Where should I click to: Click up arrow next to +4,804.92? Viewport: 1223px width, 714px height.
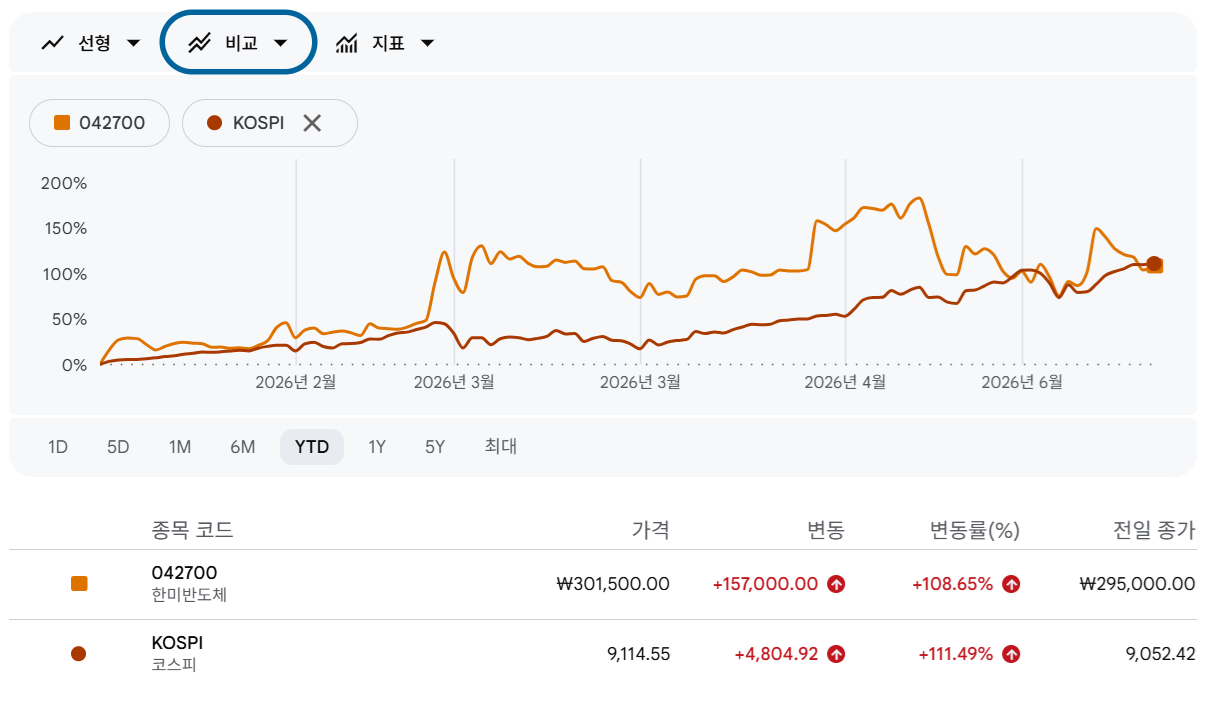pos(837,654)
